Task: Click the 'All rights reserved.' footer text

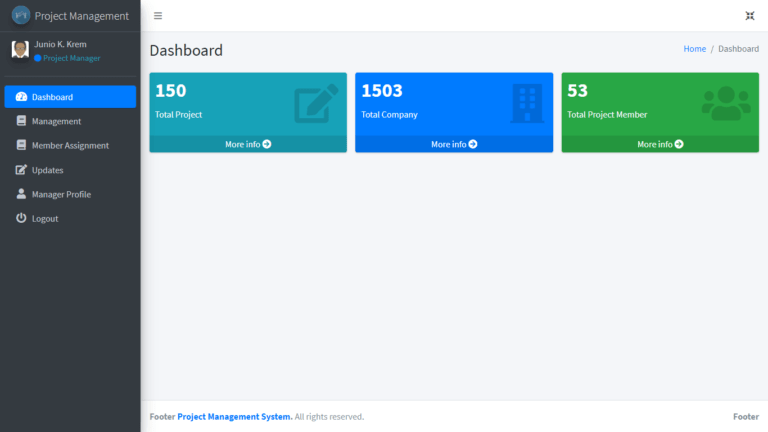Action: coord(329,416)
